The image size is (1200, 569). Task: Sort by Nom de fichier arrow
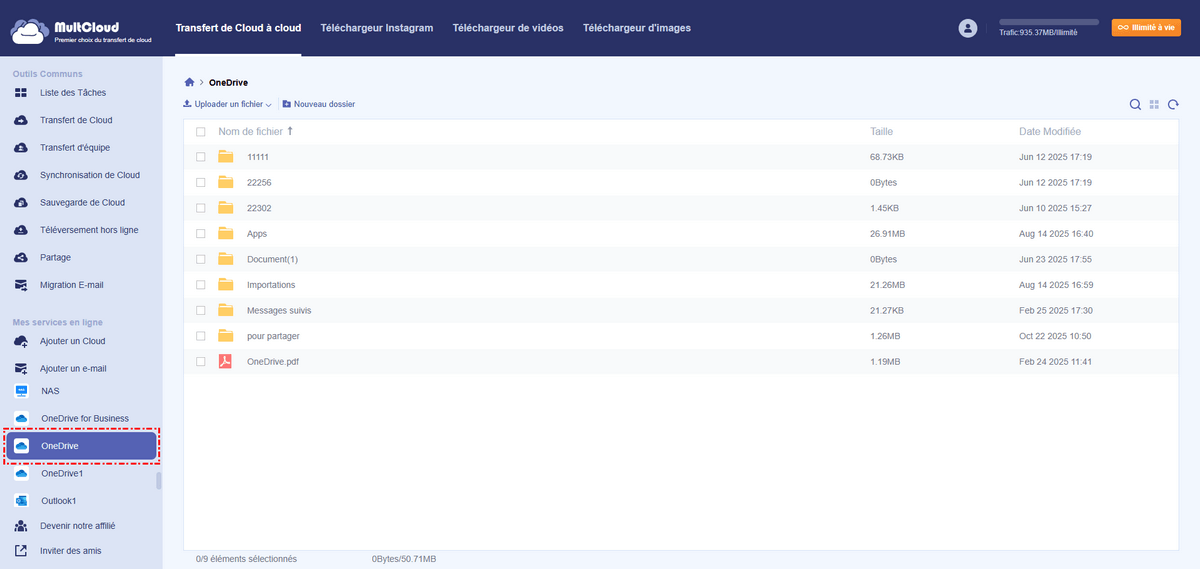[290, 131]
